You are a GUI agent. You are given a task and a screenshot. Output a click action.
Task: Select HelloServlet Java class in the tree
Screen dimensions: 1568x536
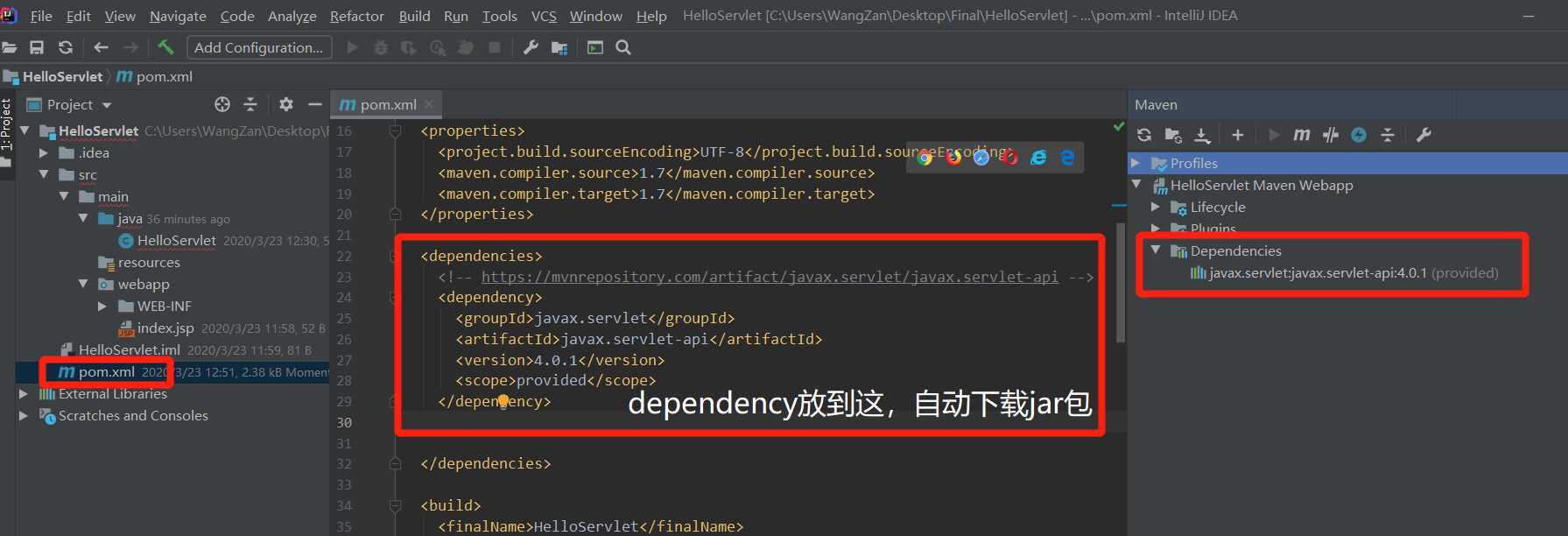176,240
